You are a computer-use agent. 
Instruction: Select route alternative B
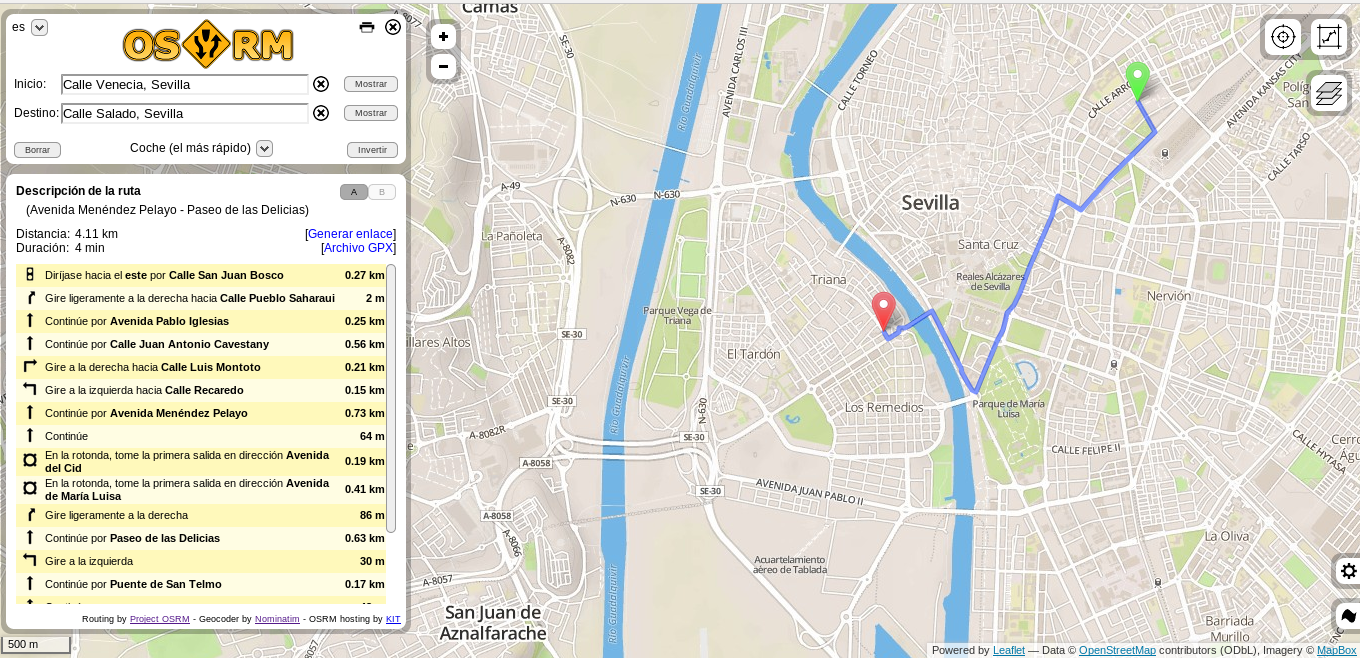point(382,192)
